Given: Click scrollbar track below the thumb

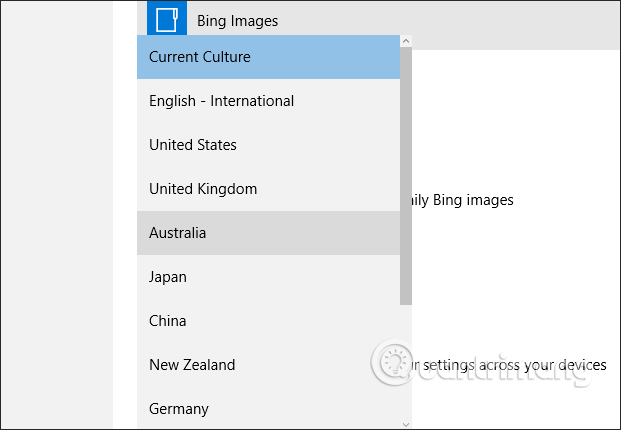Looking at the screenshot, I should pos(405,360).
